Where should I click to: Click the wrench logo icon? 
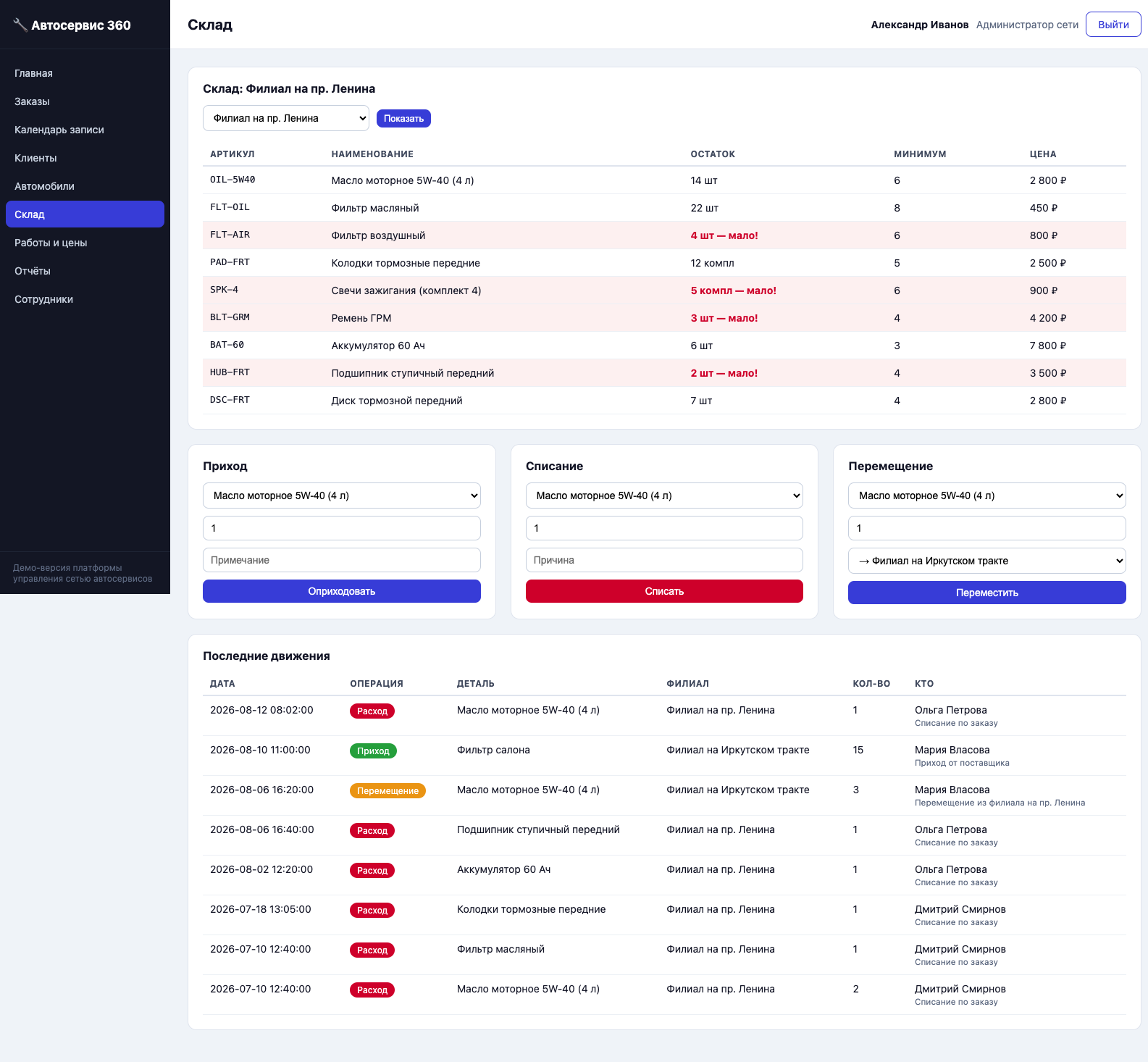[20, 25]
